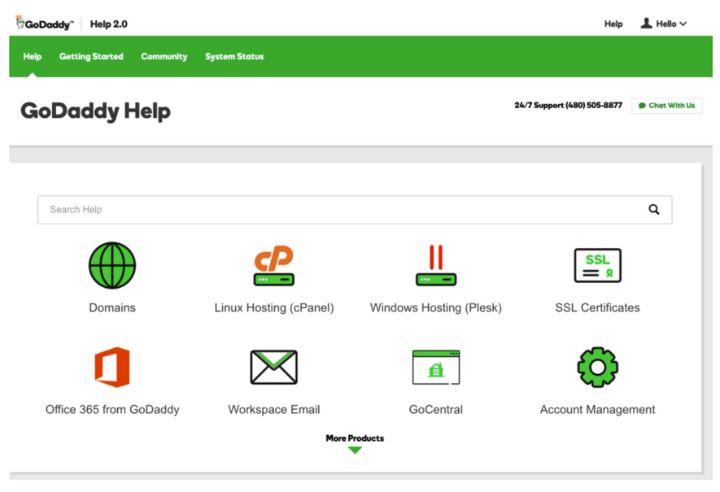Open the Office 365 from GoDaddy label
720x492 pixels.
[112, 409]
